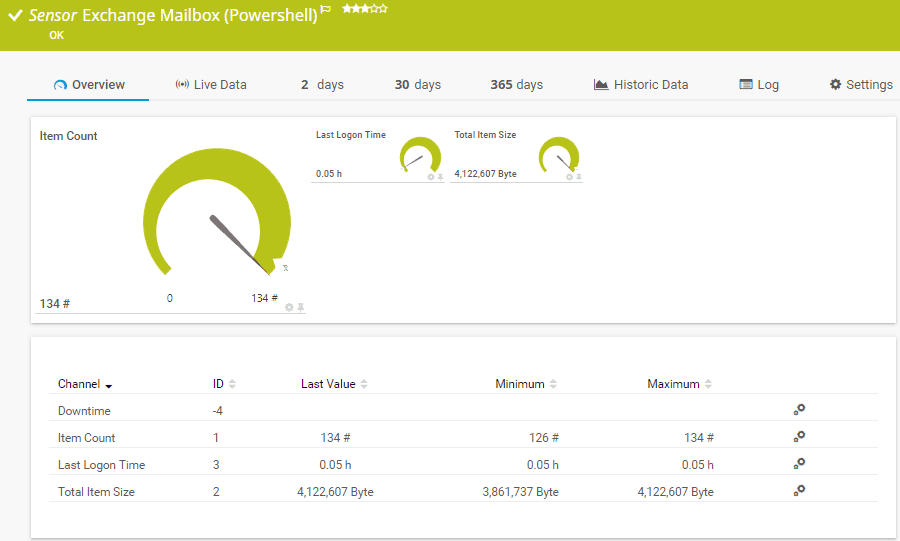900x541 pixels.
Task: Open channel settings for the Total Item Size row
Action: [x=798, y=491]
